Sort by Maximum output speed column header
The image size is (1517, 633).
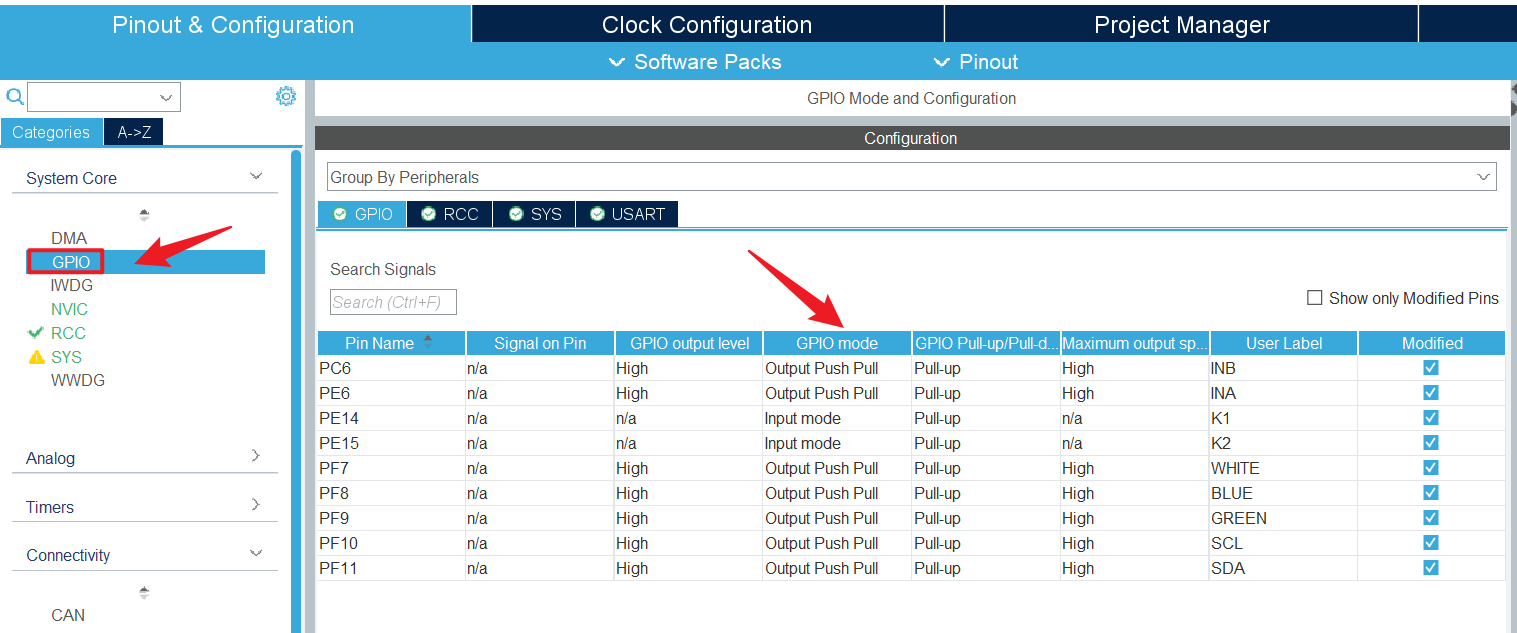click(x=1135, y=343)
